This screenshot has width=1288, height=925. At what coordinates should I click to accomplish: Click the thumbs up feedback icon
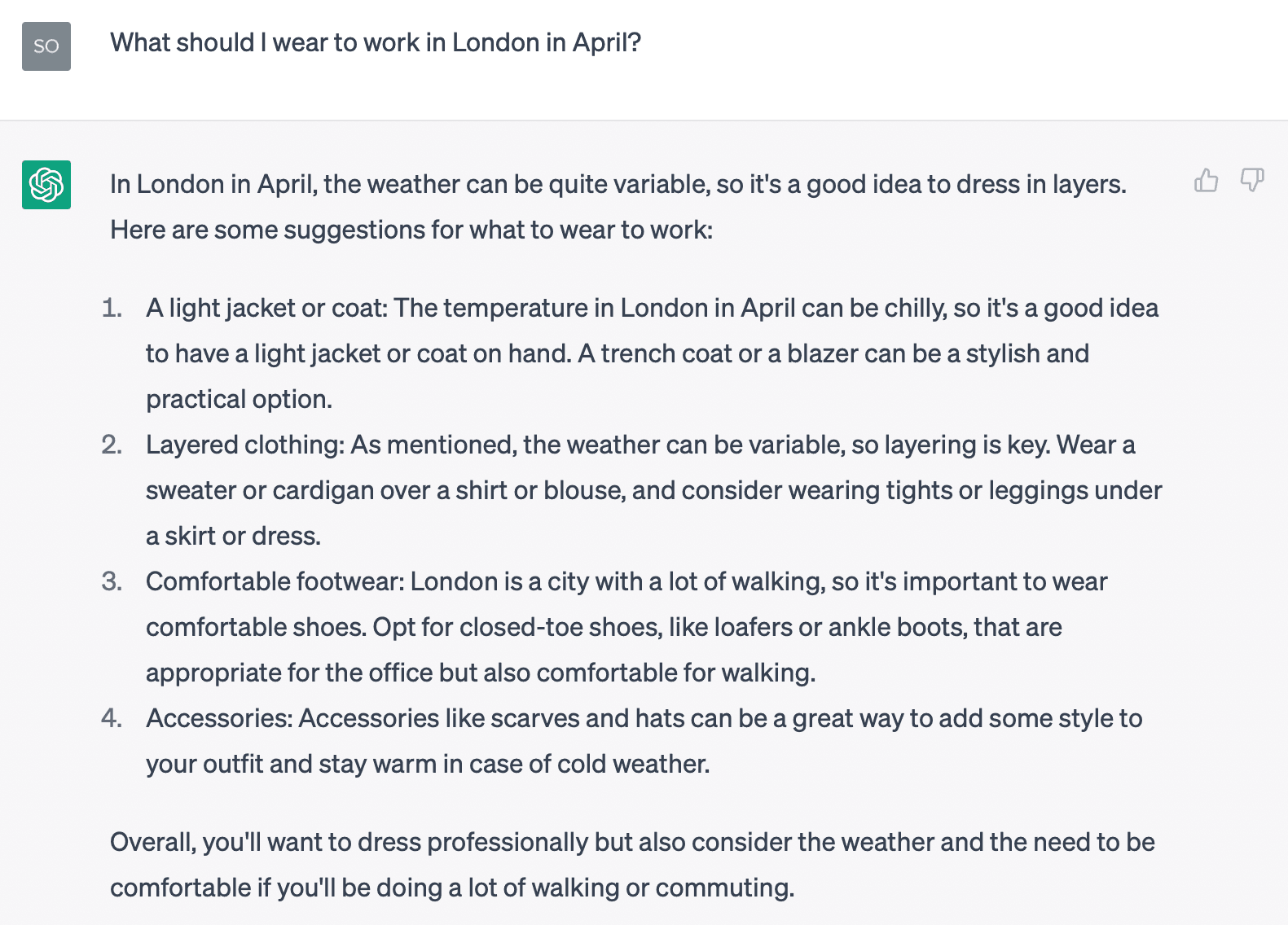pos(1206,180)
